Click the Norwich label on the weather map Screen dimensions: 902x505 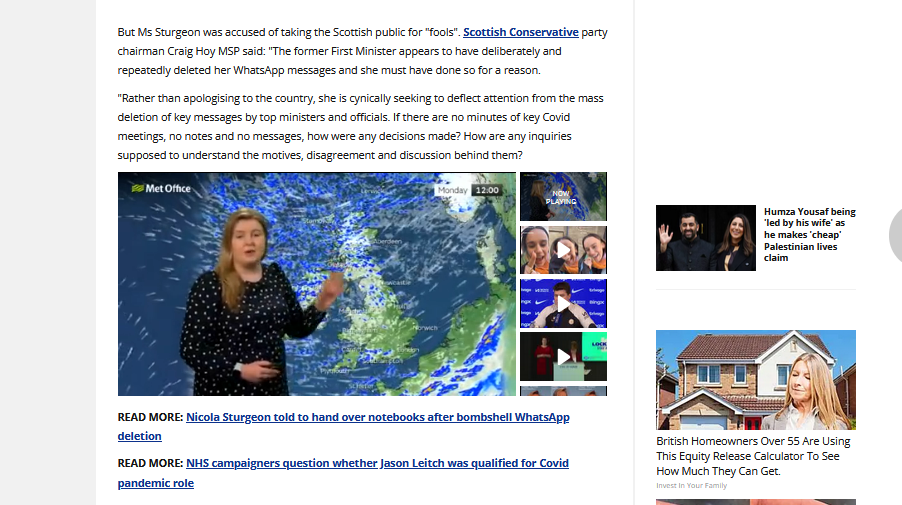(425, 328)
